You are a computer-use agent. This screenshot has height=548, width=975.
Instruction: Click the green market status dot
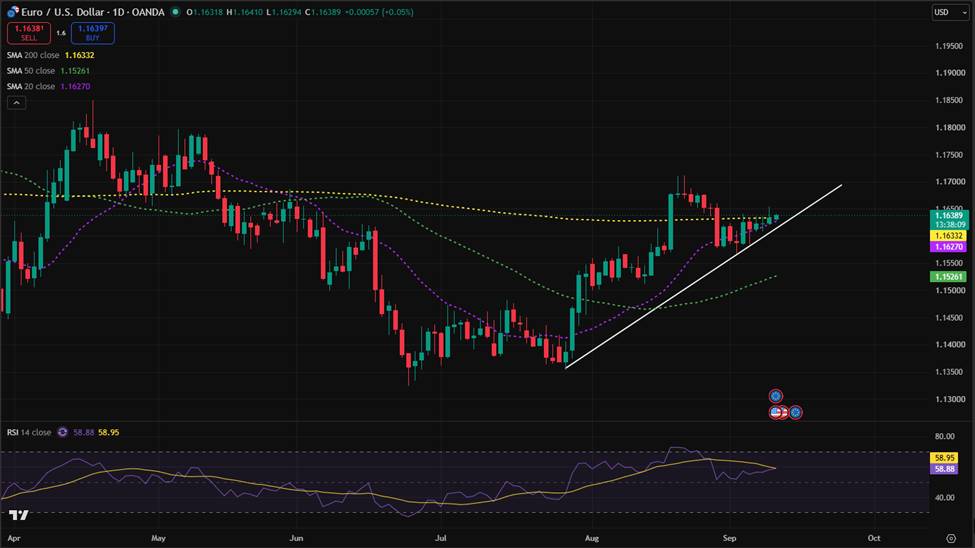176,12
